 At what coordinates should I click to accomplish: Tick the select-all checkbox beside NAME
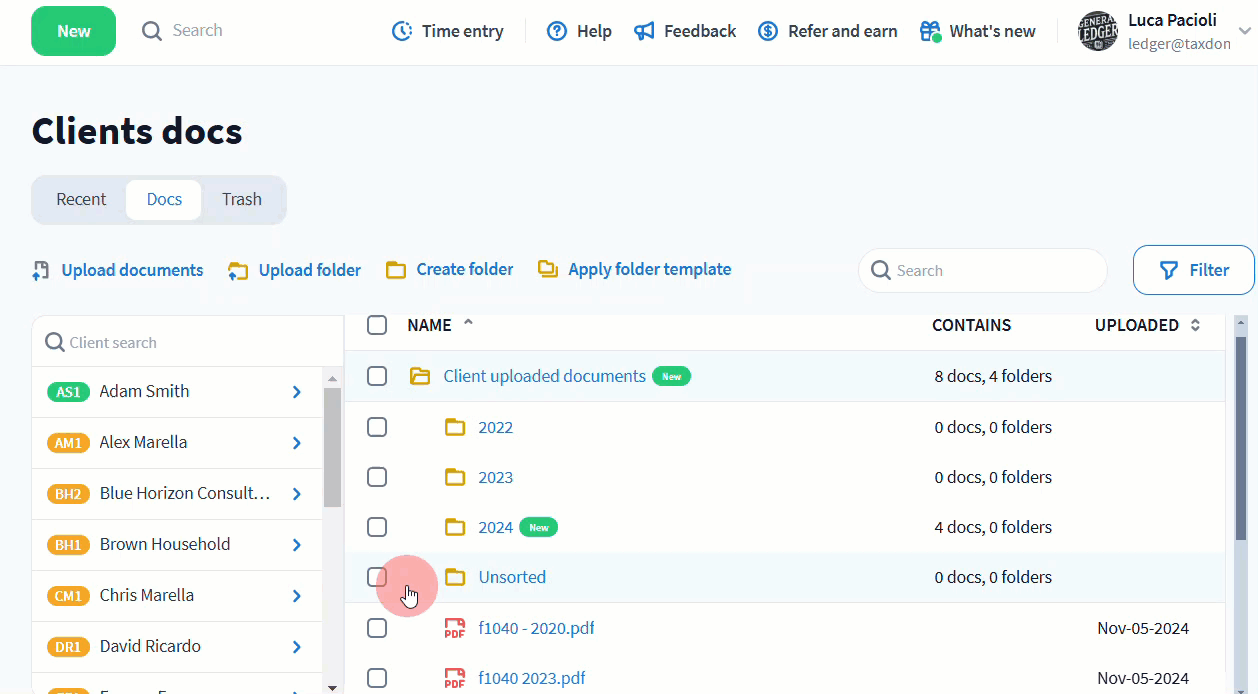pos(377,325)
